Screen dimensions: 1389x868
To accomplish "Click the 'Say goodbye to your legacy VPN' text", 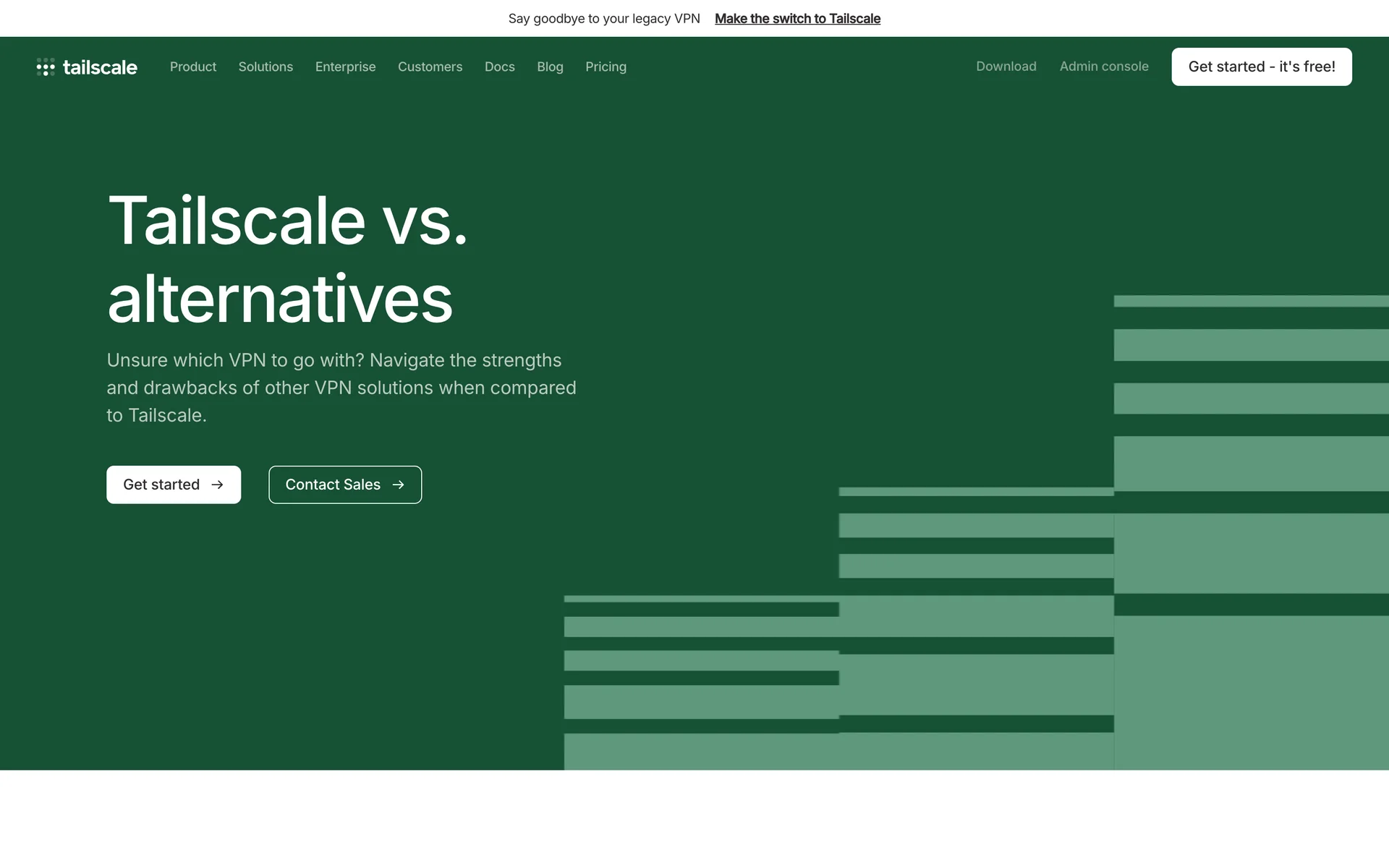I will click(x=604, y=19).
